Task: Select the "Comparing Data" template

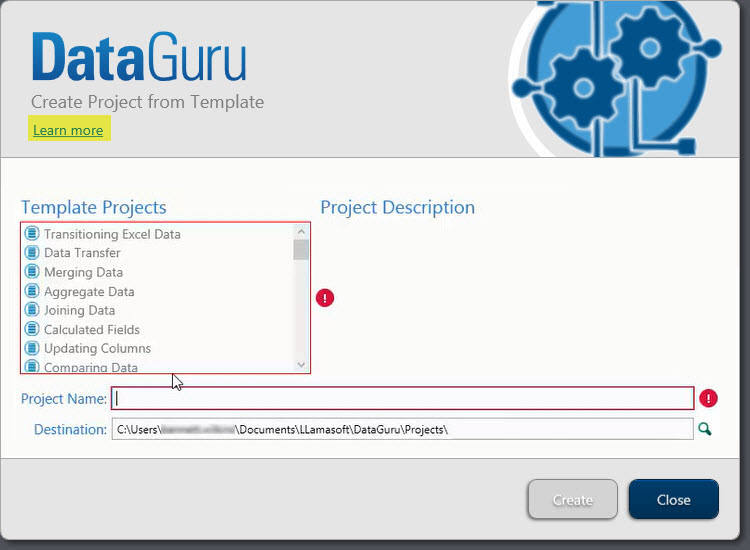Action: (91, 367)
